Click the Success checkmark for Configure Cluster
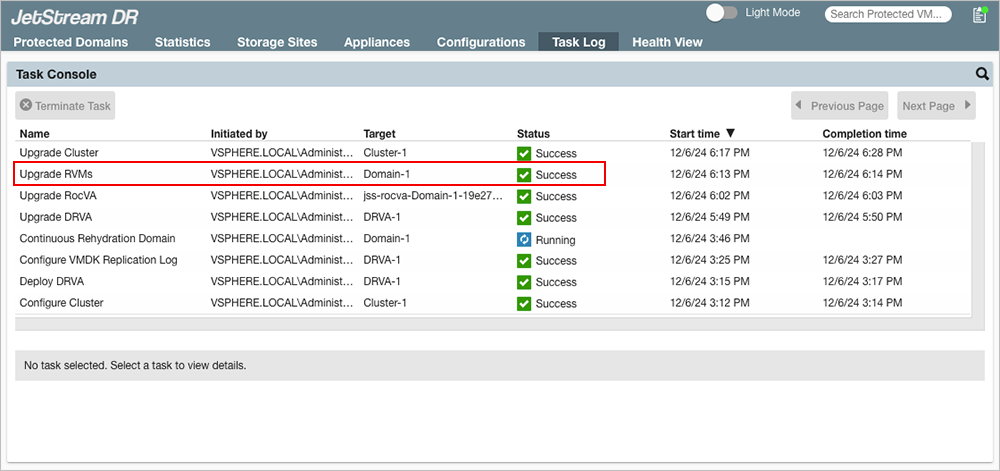This screenshot has height=471, width=1000. [524, 303]
